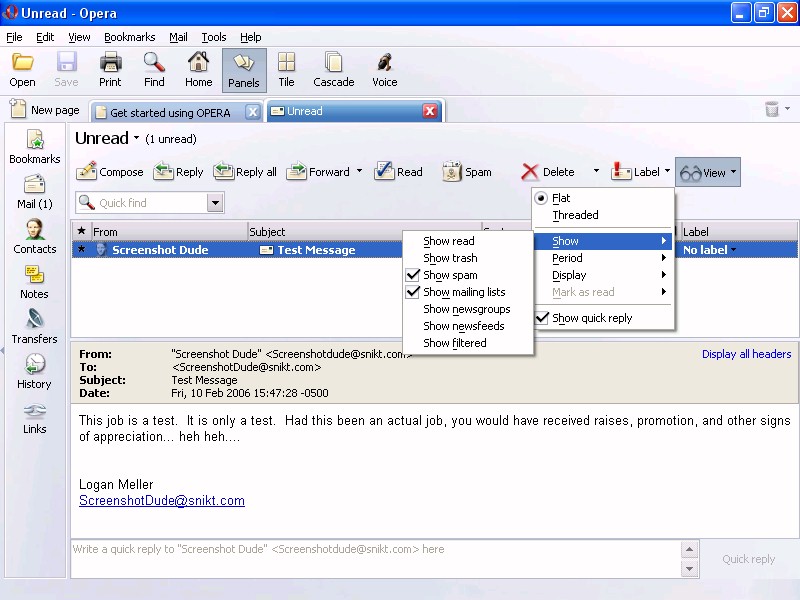Toggle Show mailing lists checkbox
Viewport: 800px width, 600px height.
pos(463,292)
